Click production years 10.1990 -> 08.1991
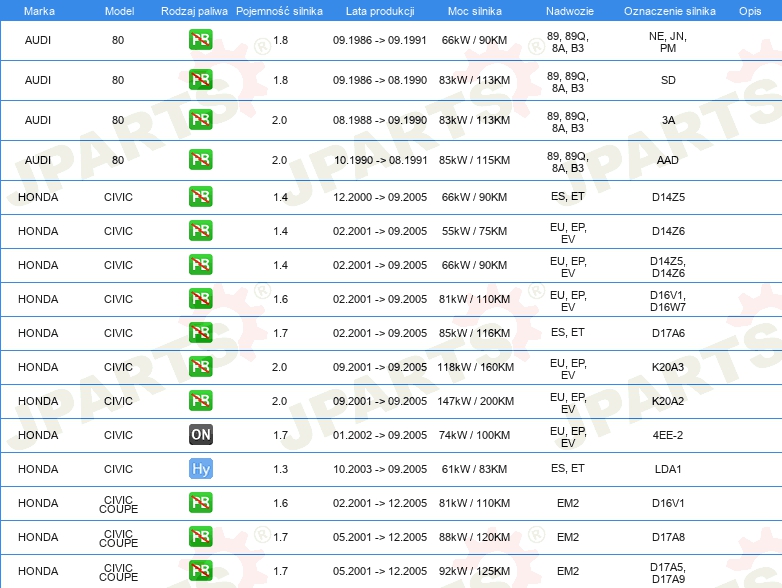The image size is (782, 588). [380, 160]
